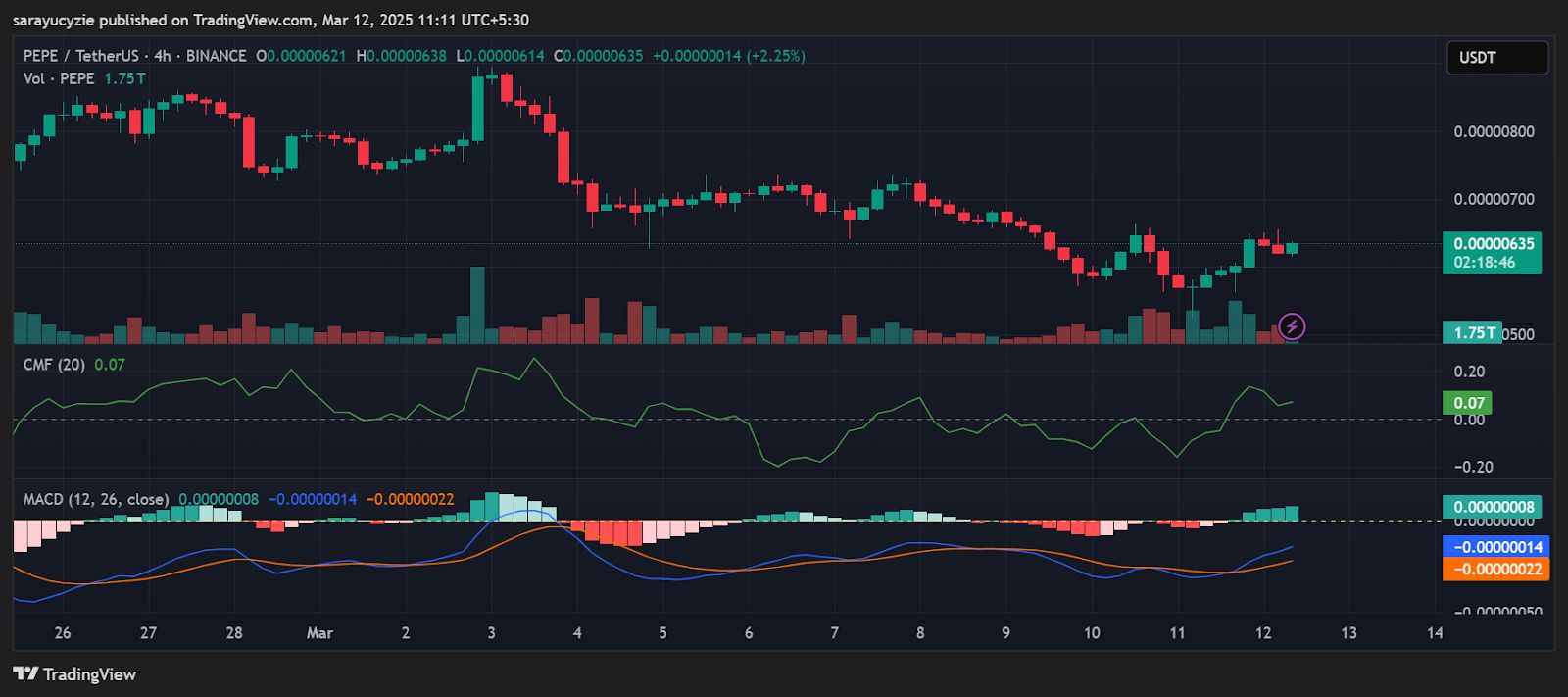Click the Vol · PEPE indicator label
The width and height of the screenshot is (1568, 697).
click(x=59, y=78)
